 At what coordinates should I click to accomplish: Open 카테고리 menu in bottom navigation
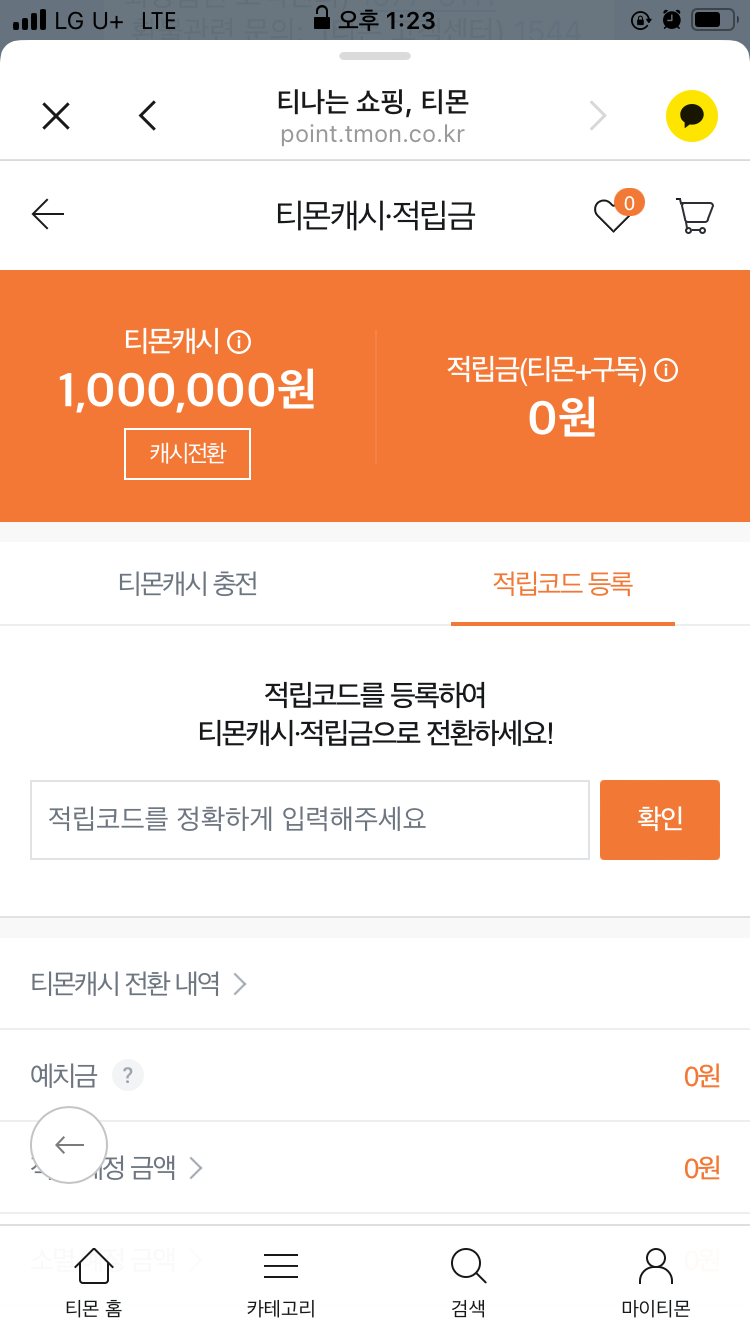(281, 1281)
